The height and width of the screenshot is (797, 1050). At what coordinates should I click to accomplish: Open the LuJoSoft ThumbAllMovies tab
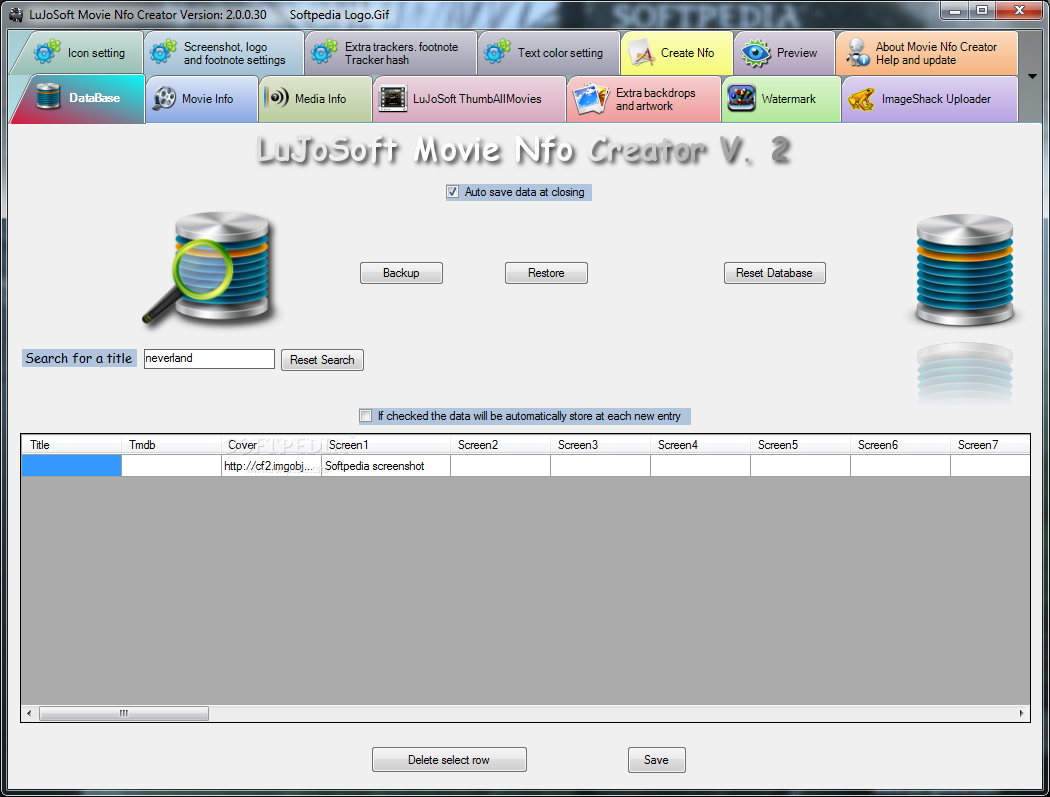click(x=469, y=99)
